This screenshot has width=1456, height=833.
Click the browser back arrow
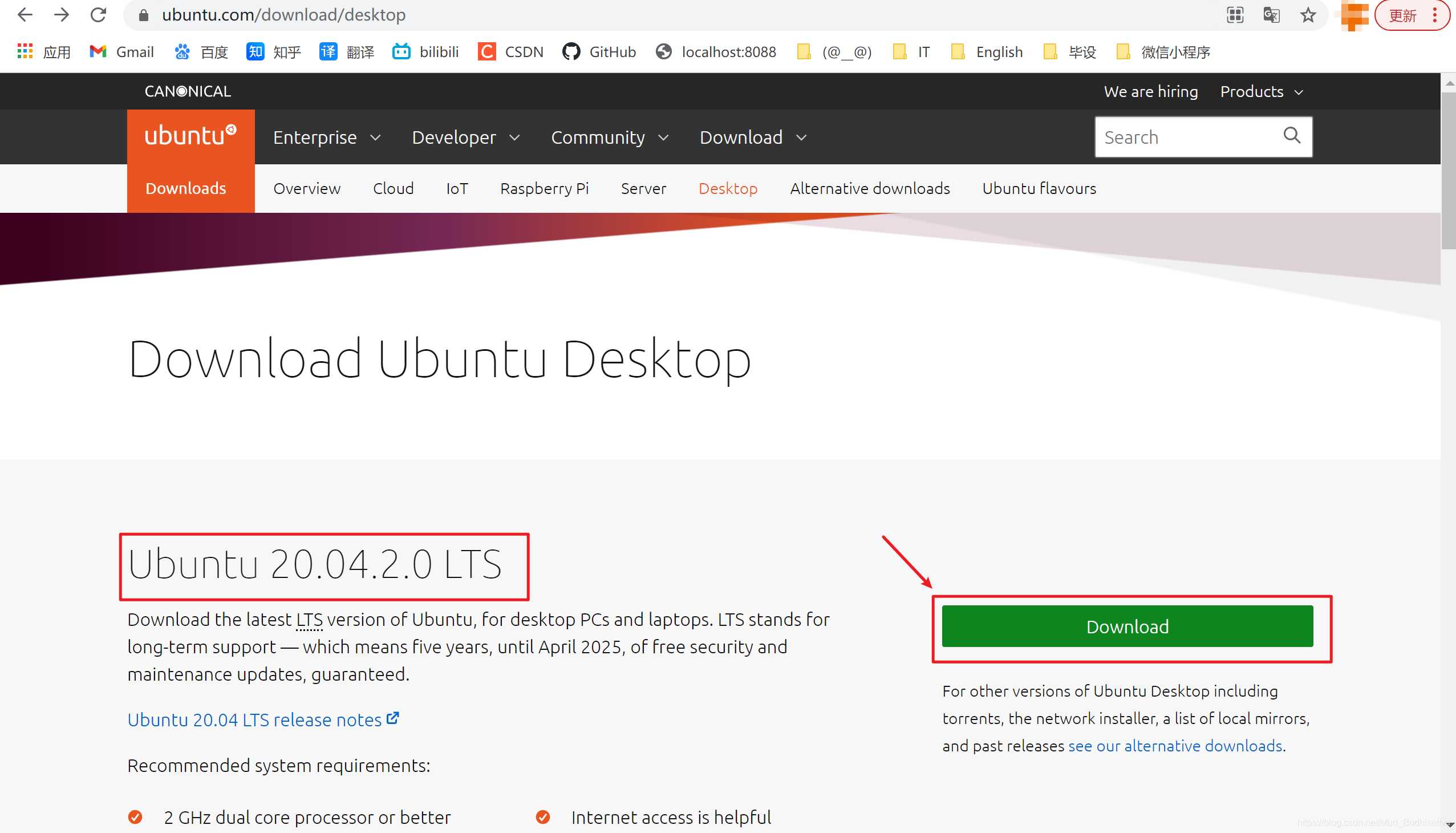coord(25,15)
